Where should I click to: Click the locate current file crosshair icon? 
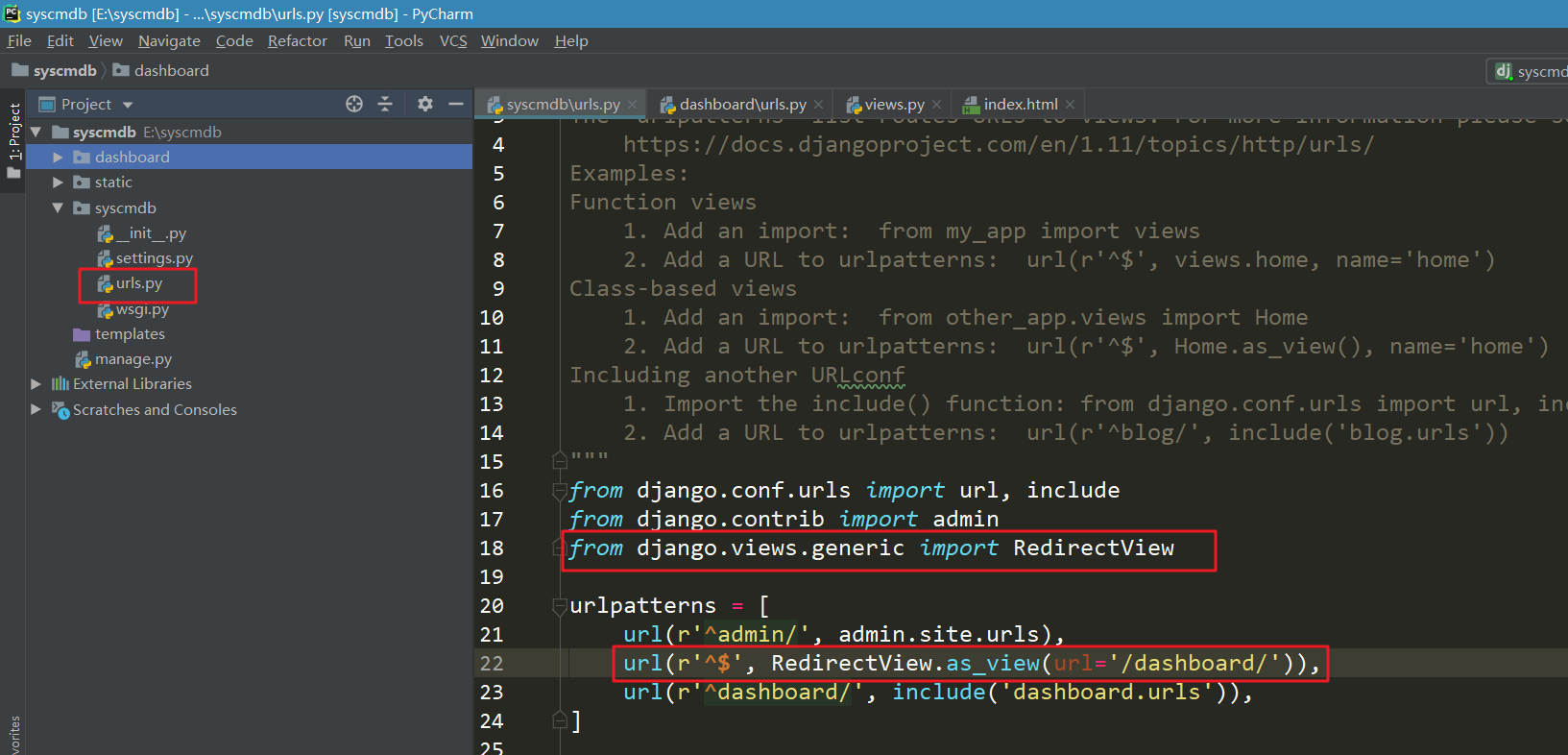click(354, 104)
